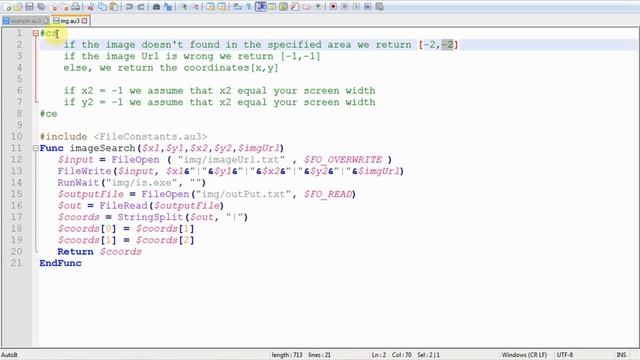Open Find using the binoculars icon
The width and height of the screenshot is (640, 360).
156,7
